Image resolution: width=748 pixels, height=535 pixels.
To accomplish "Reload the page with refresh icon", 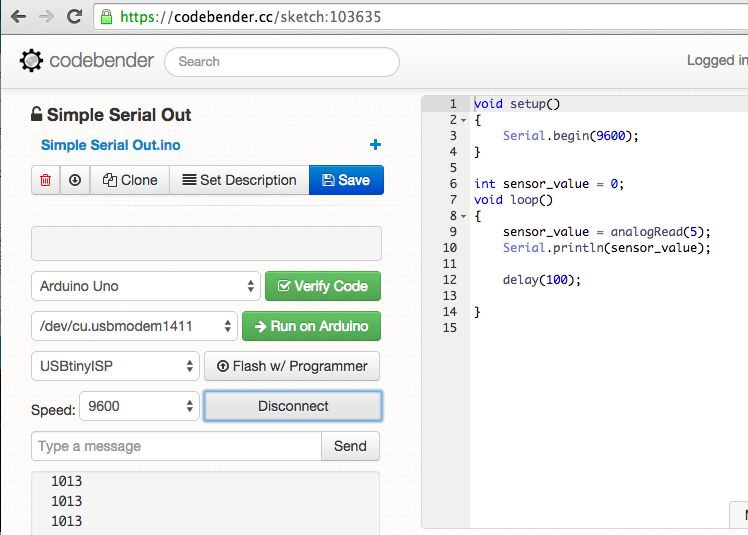I will coord(74,17).
